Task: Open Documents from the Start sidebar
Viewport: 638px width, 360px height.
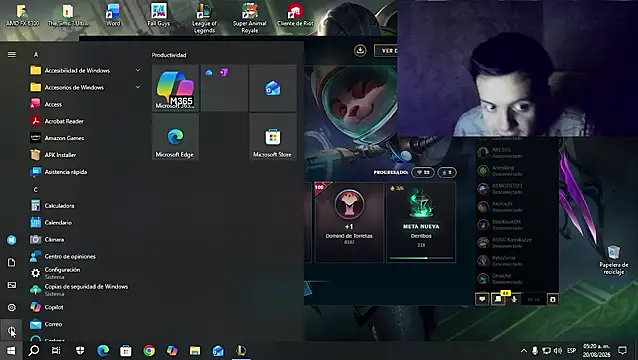Action: pyautogui.click(x=12, y=262)
